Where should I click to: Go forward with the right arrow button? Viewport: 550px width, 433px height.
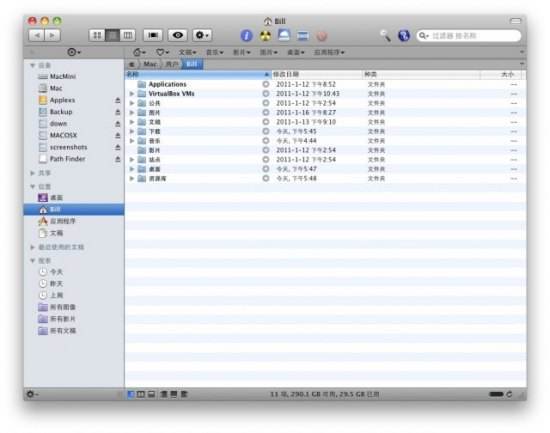(x=52, y=35)
